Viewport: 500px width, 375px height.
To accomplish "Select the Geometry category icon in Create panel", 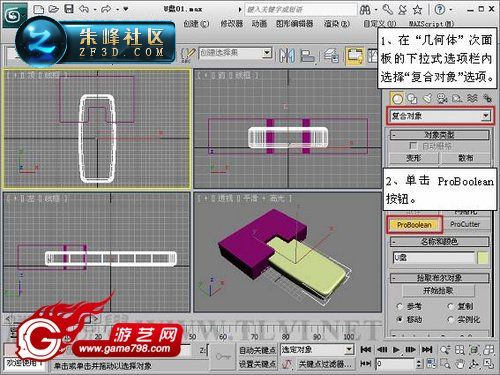I will tap(397, 98).
